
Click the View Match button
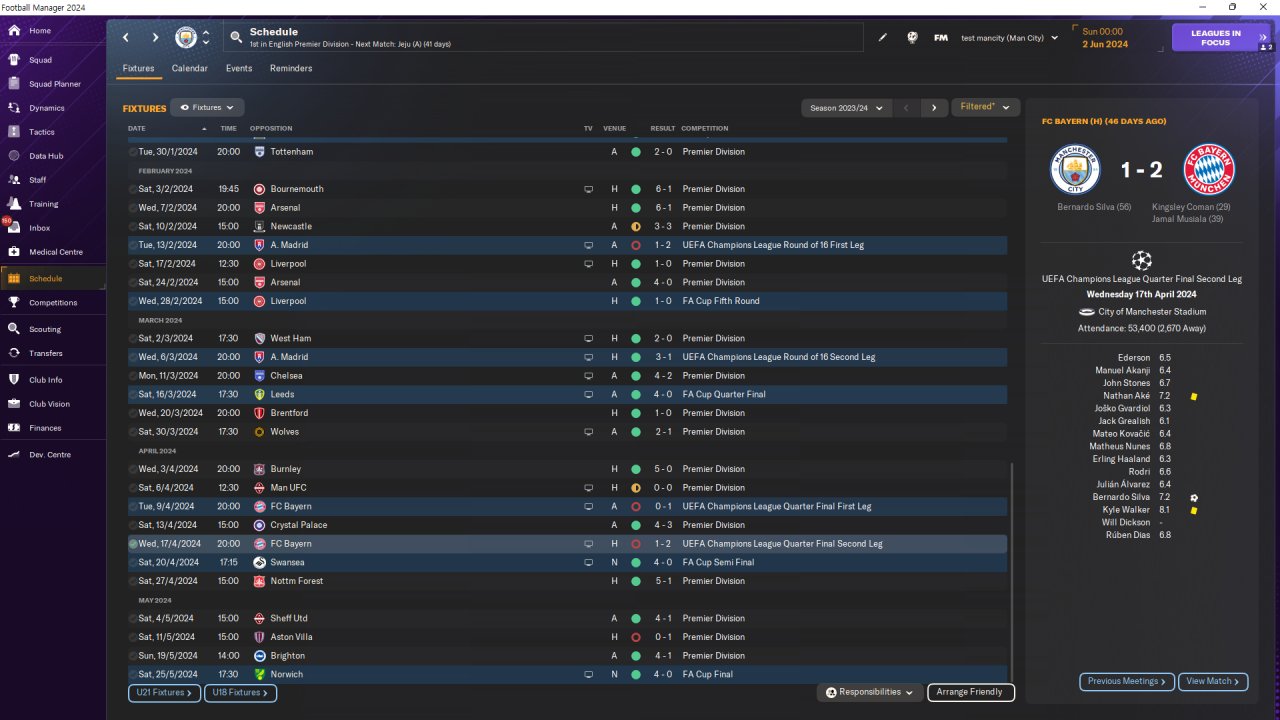tap(1213, 681)
